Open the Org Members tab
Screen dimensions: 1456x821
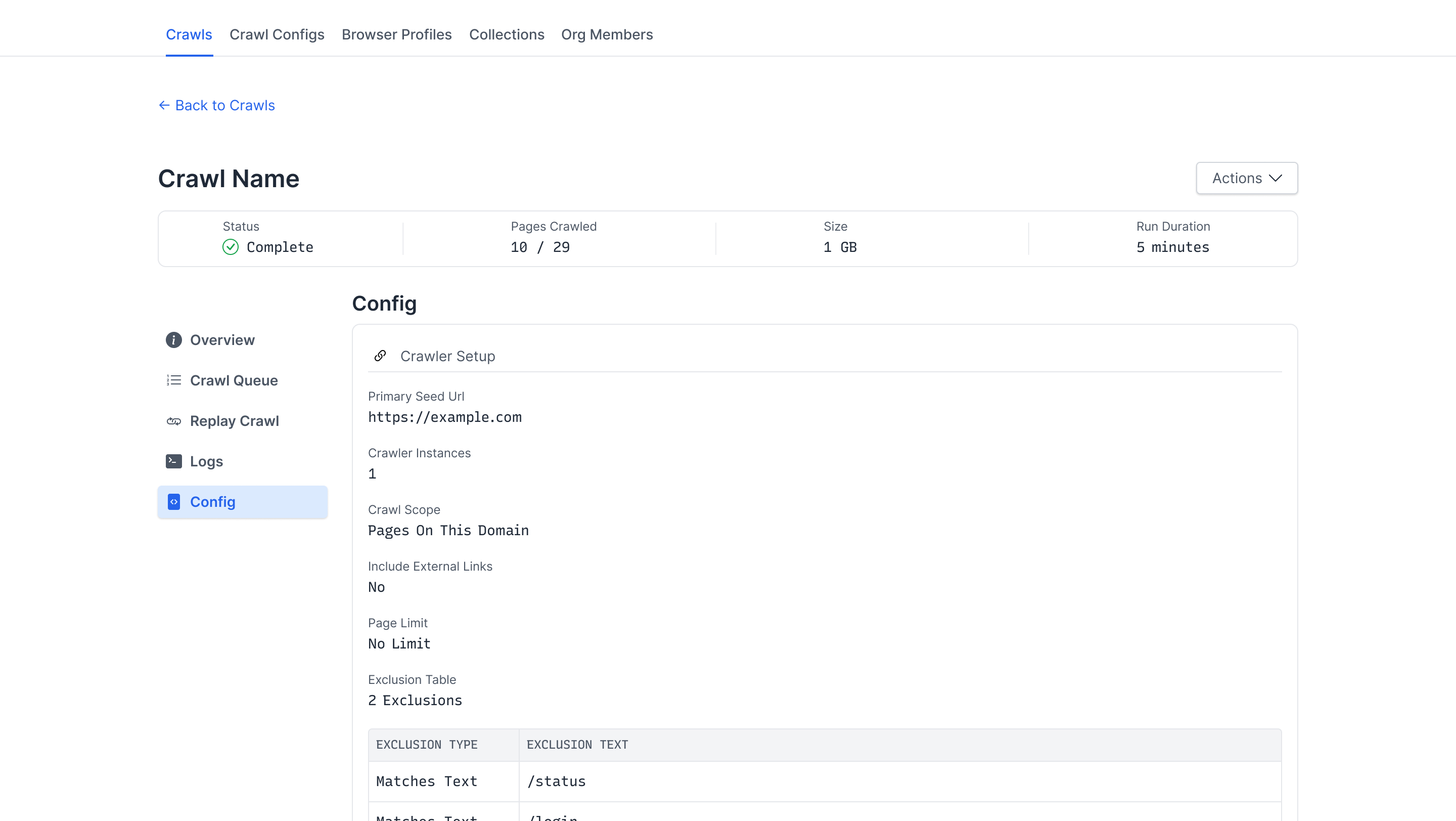607,34
